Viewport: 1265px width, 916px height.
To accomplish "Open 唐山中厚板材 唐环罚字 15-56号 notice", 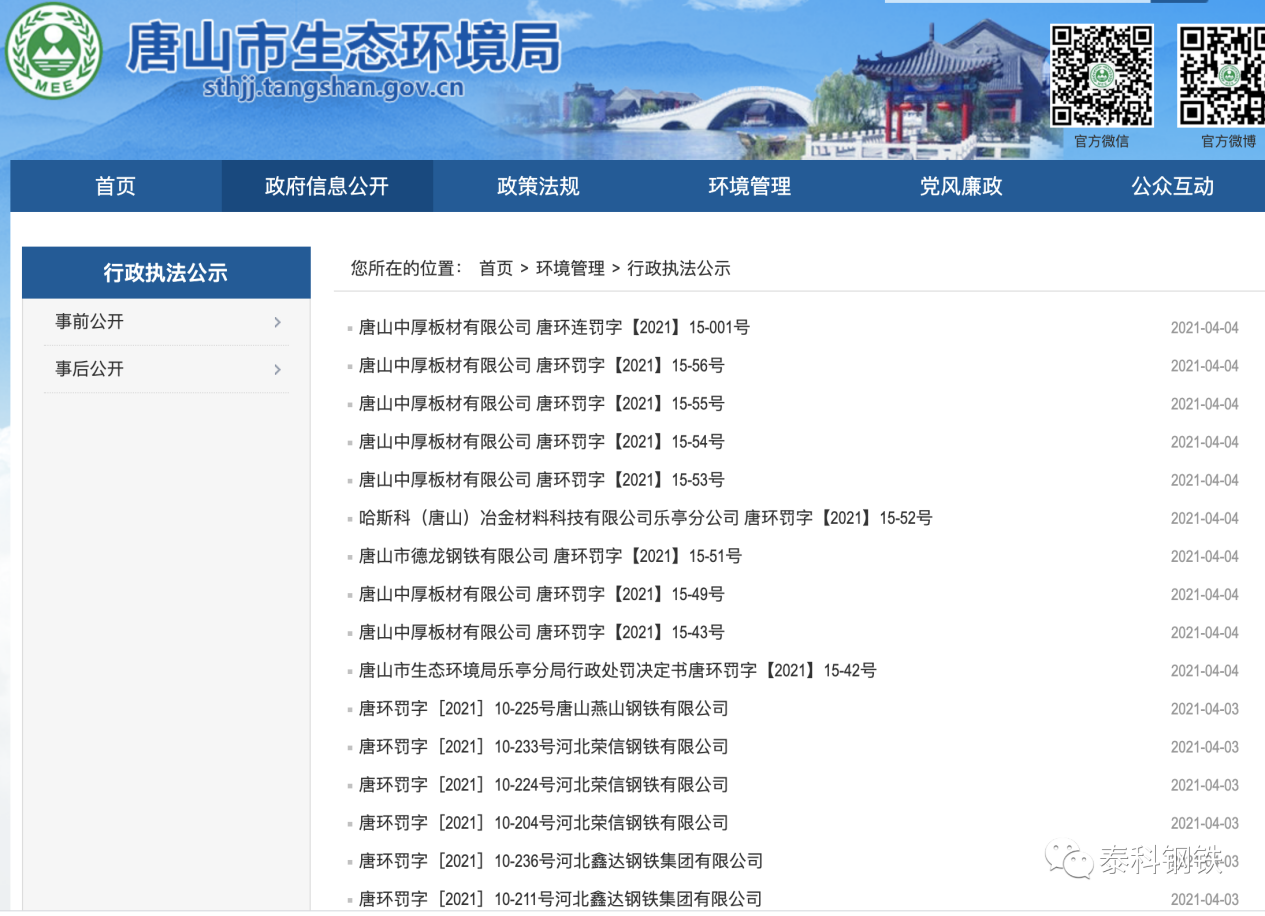I will (x=541, y=365).
